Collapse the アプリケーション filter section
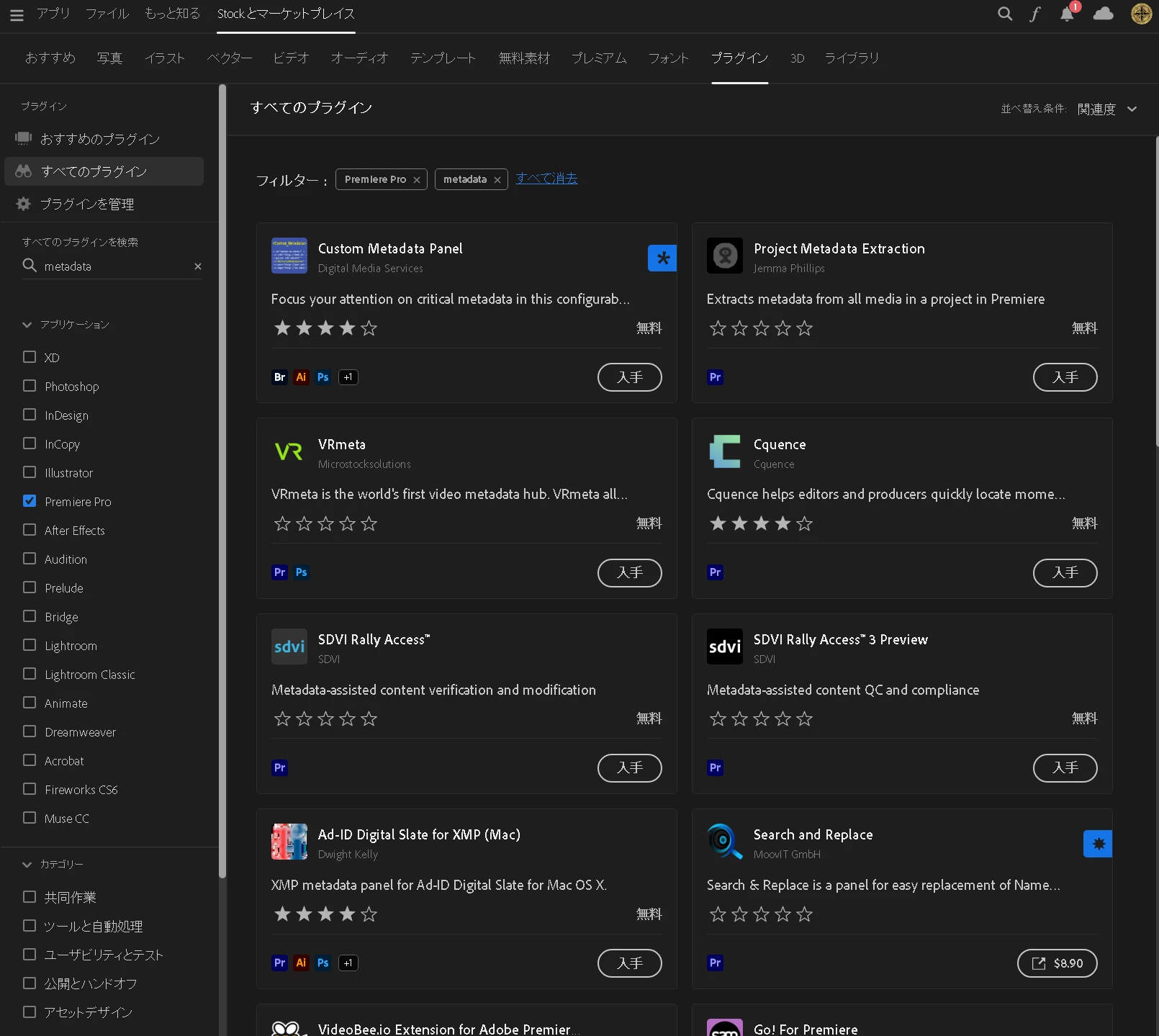The image size is (1159, 1036). (x=27, y=325)
